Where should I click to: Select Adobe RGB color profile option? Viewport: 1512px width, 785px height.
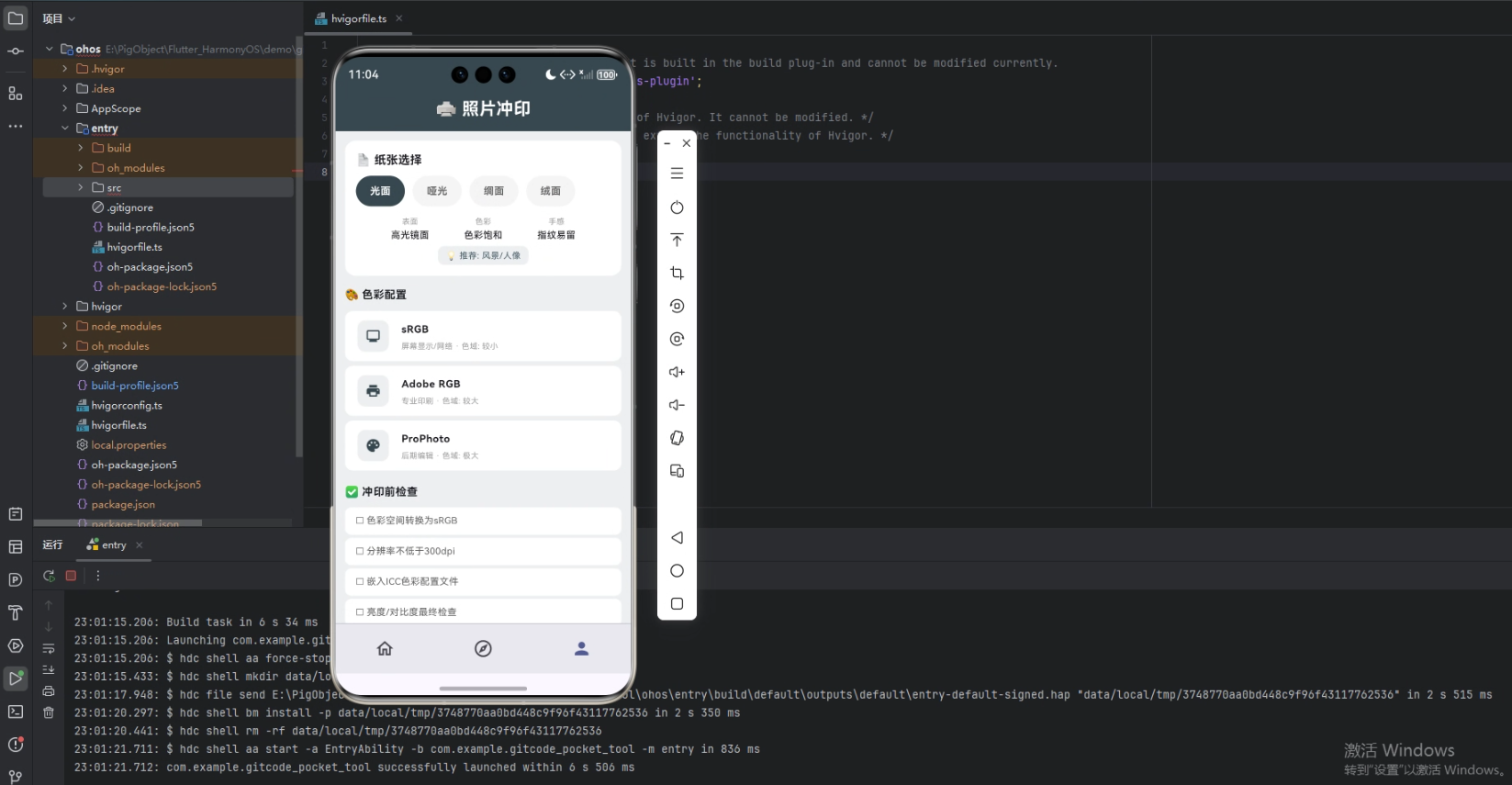[x=483, y=391]
